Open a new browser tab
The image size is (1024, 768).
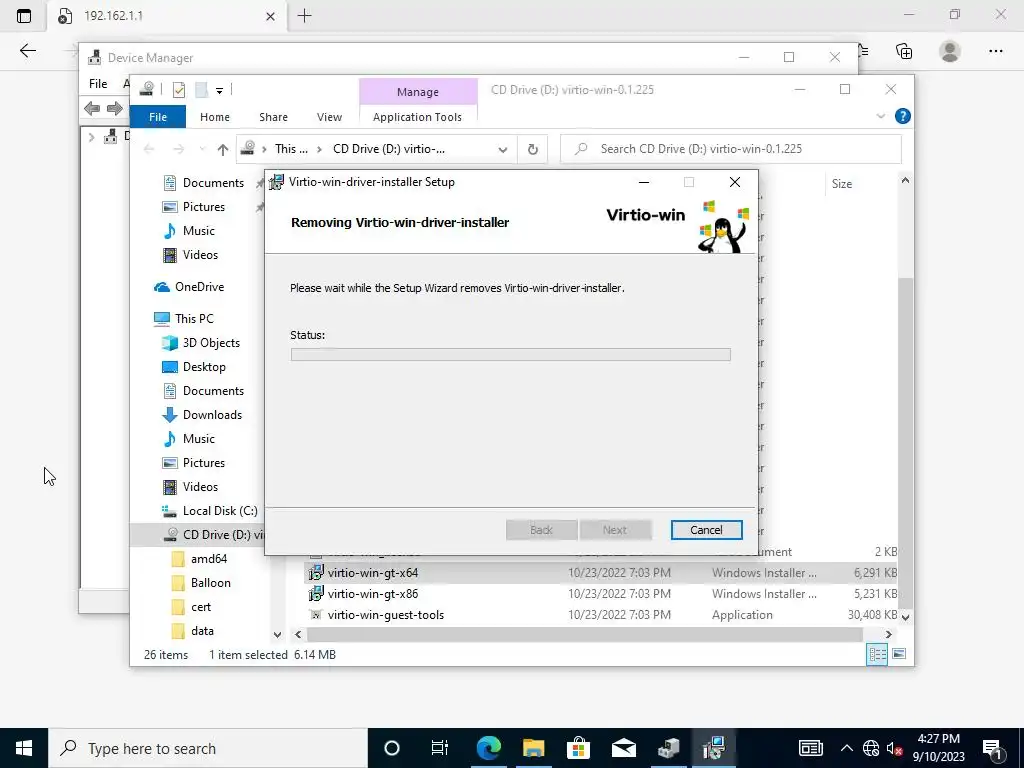coord(304,16)
